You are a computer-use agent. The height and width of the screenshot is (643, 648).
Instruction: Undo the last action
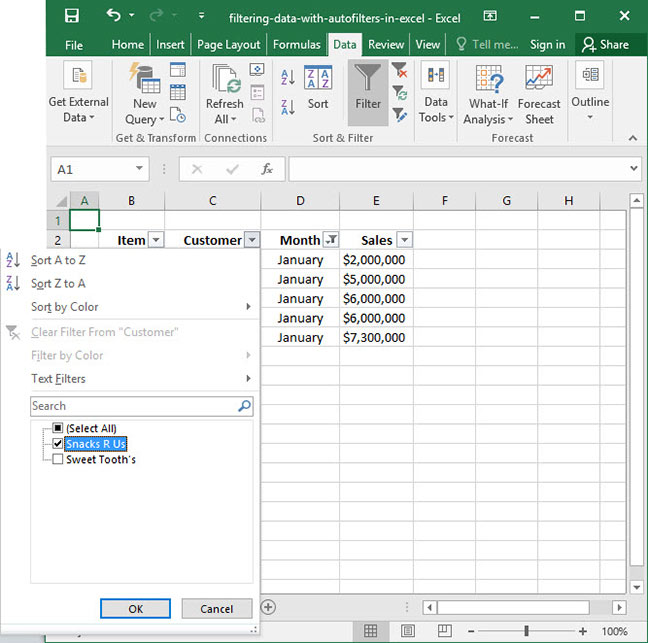point(114,16)
